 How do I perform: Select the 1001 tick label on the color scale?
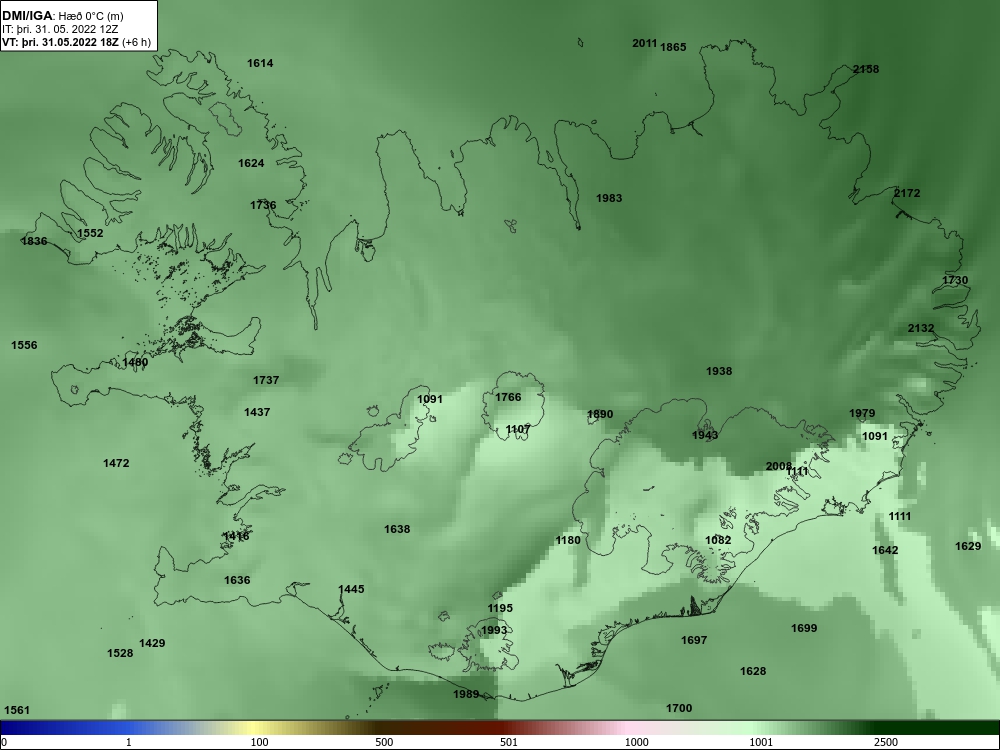click(761, 742)
